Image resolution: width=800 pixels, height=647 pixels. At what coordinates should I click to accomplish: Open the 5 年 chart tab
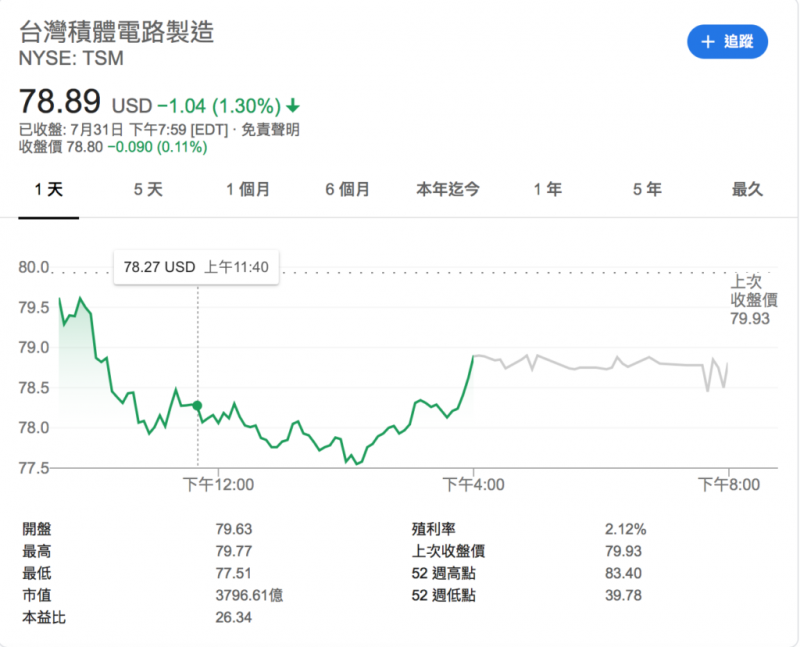[647, 190]
